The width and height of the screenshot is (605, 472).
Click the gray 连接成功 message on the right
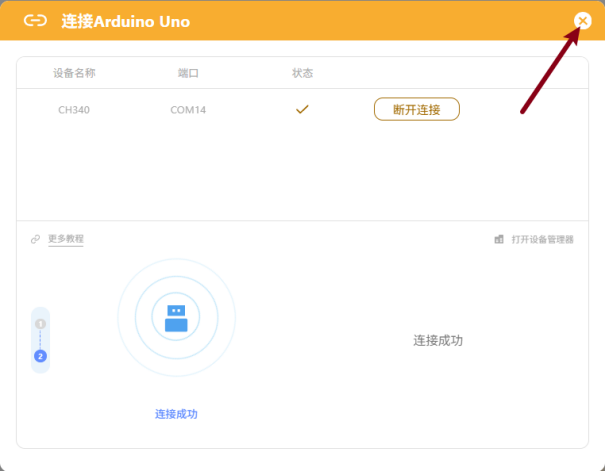coord(438,340)
